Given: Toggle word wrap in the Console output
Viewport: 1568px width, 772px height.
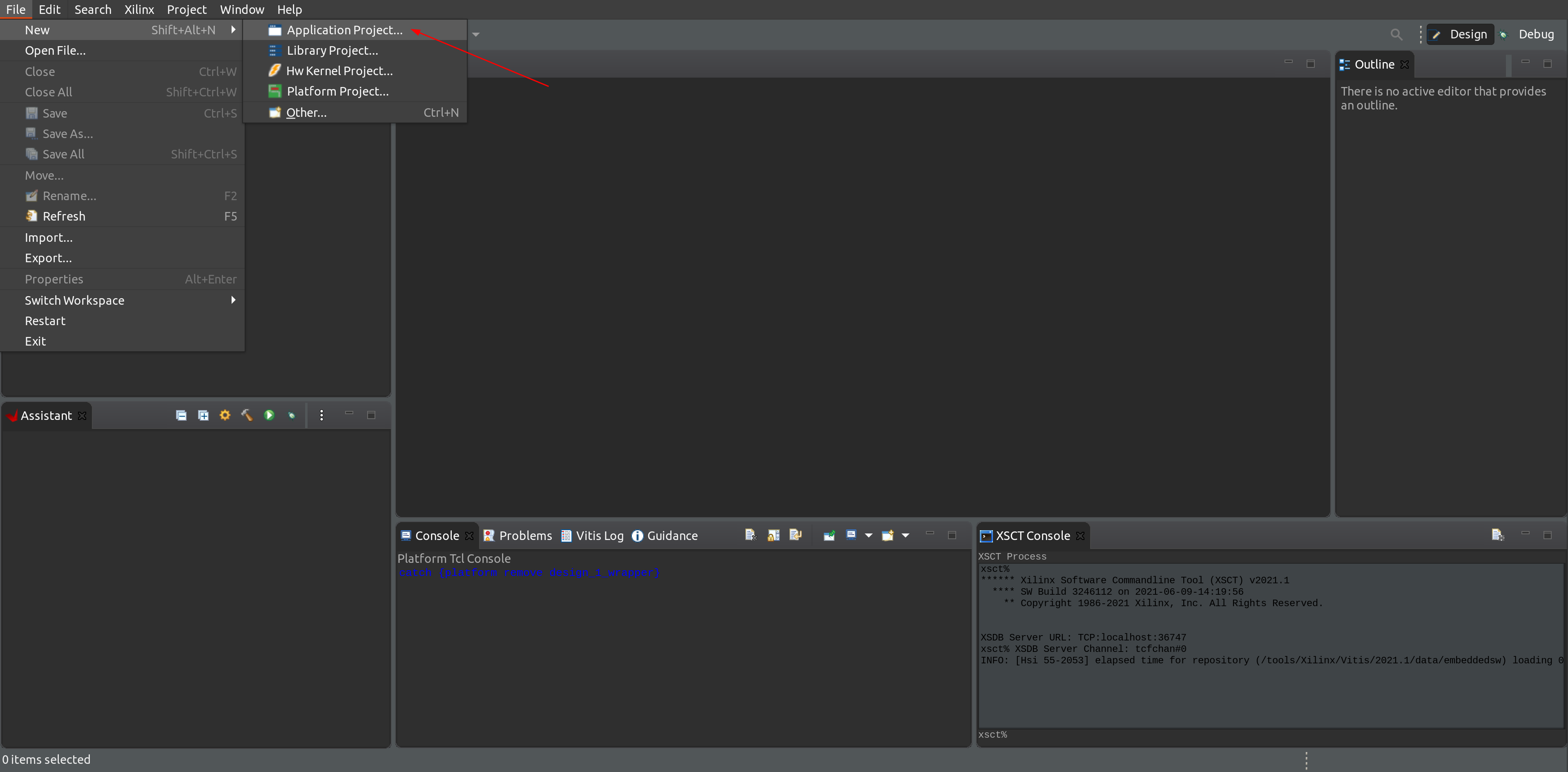Looking at the screenshot, I should (x=796, y=535).
